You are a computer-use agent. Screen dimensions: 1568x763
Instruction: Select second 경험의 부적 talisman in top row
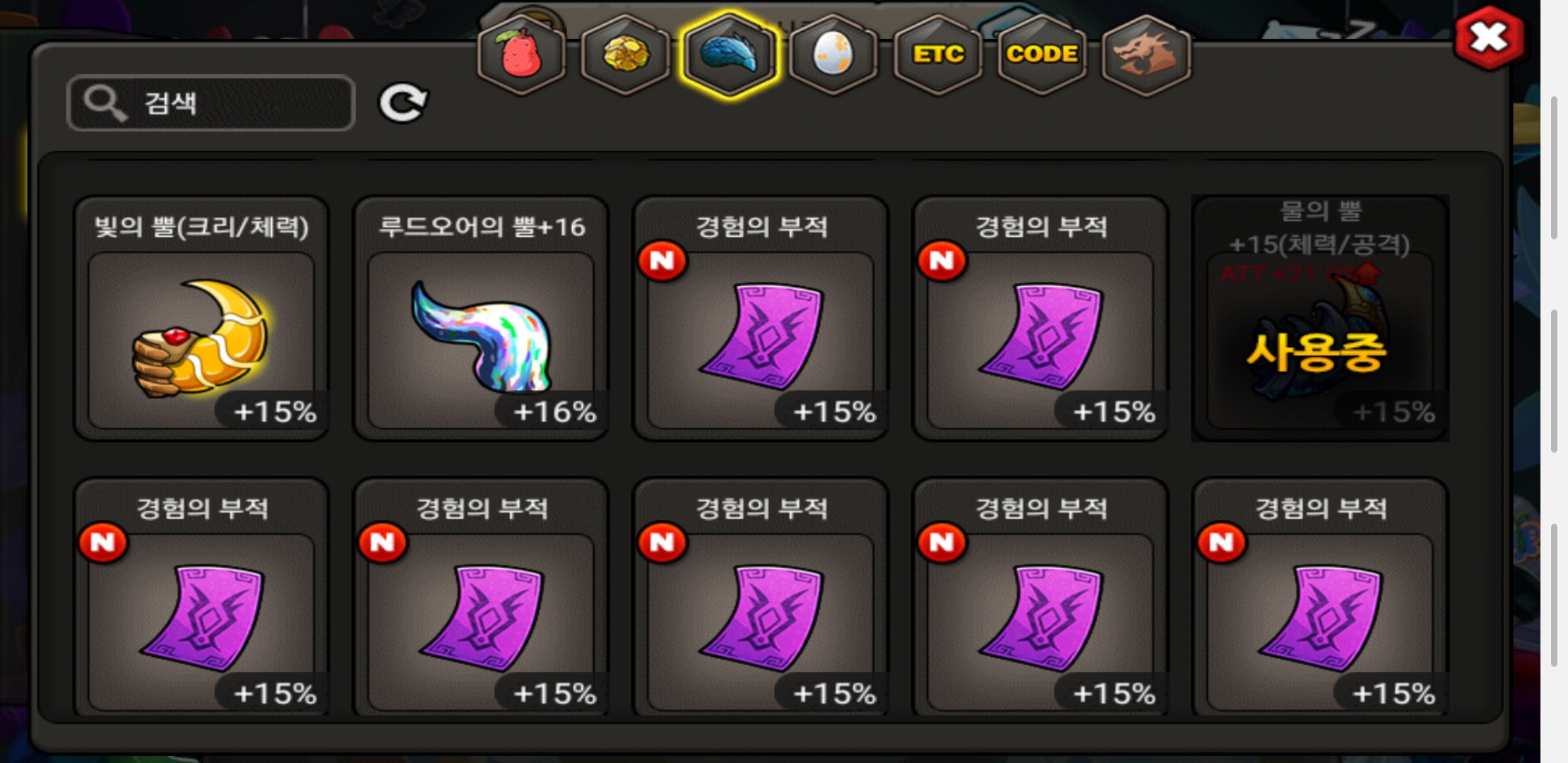1040,318
